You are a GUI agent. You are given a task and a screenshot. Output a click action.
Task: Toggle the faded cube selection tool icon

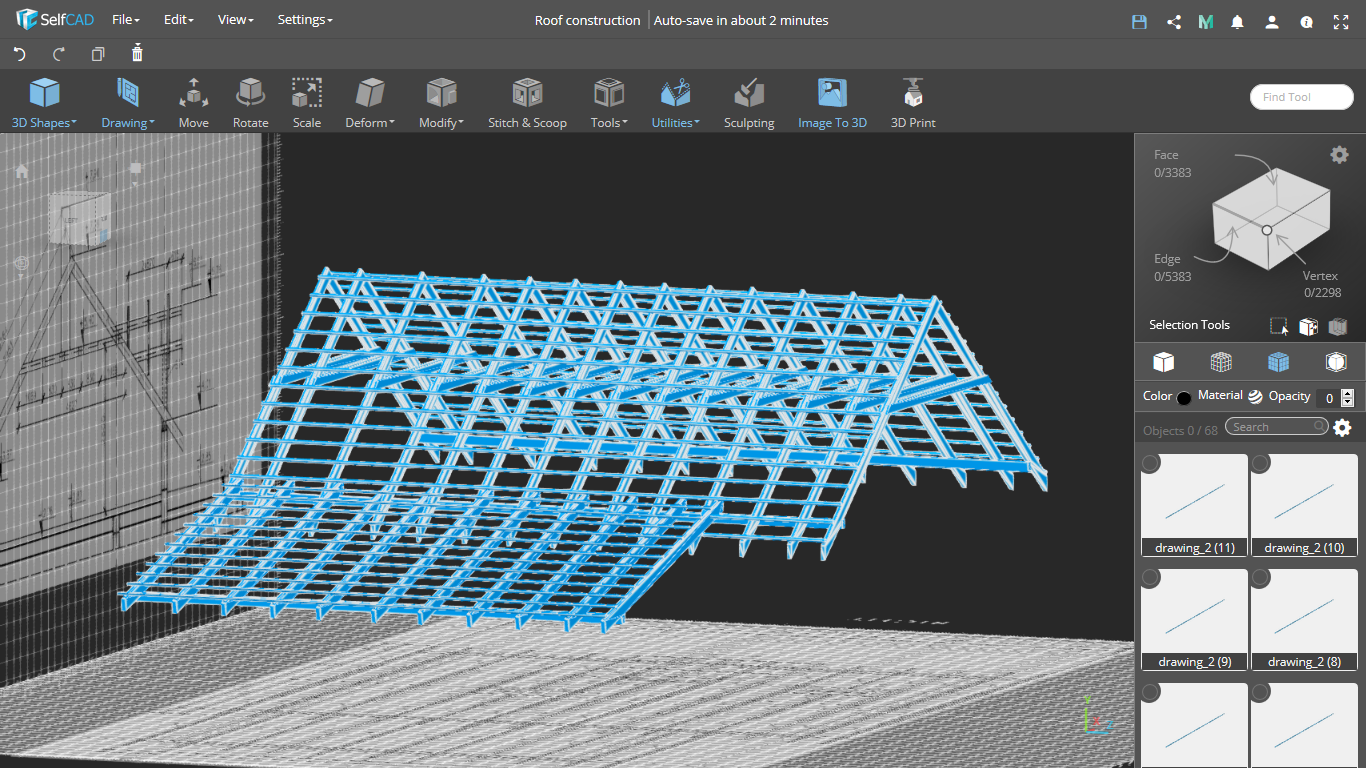pos(1338,326)
